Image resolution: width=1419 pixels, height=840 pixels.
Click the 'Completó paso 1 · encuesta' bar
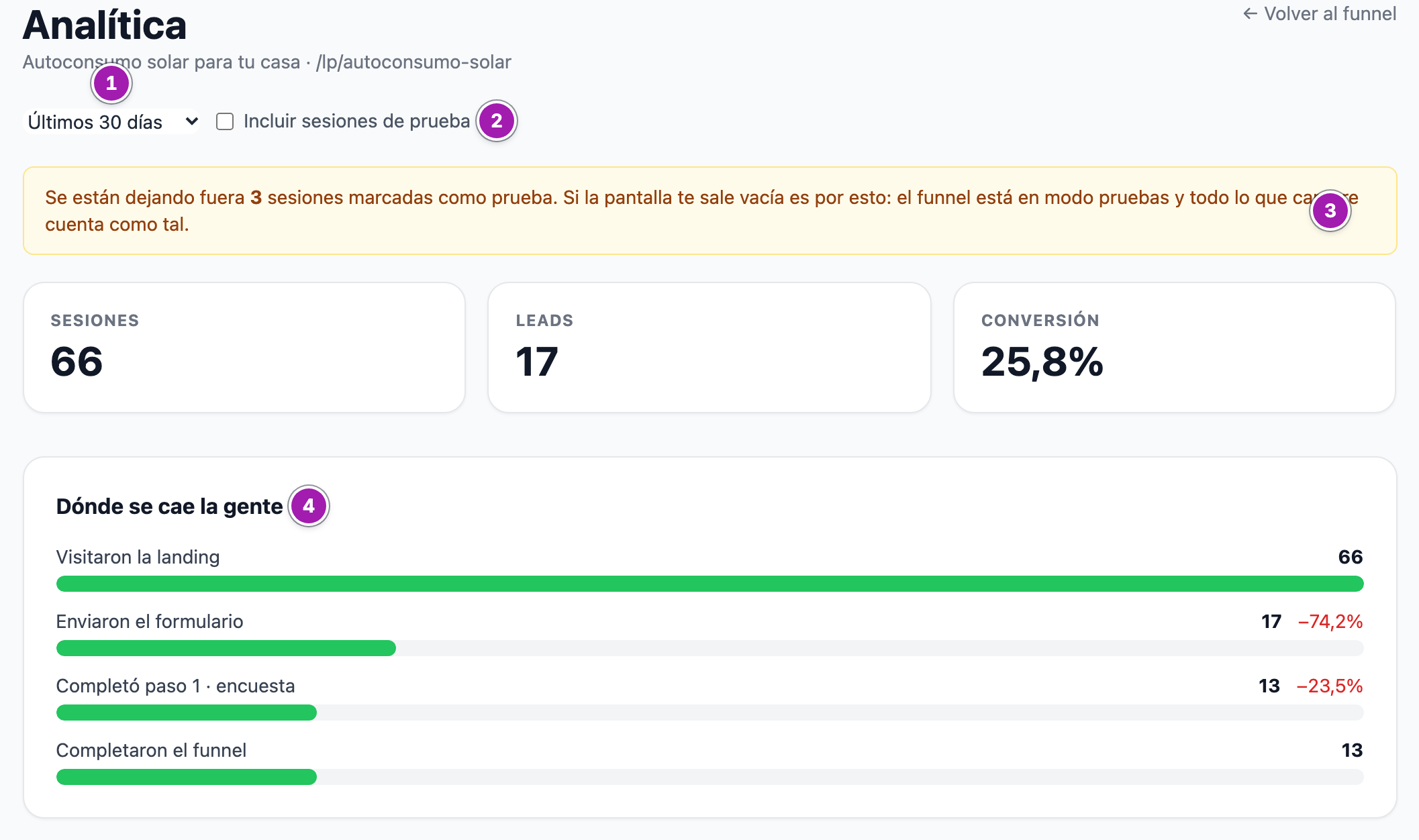tap(709, 713)
